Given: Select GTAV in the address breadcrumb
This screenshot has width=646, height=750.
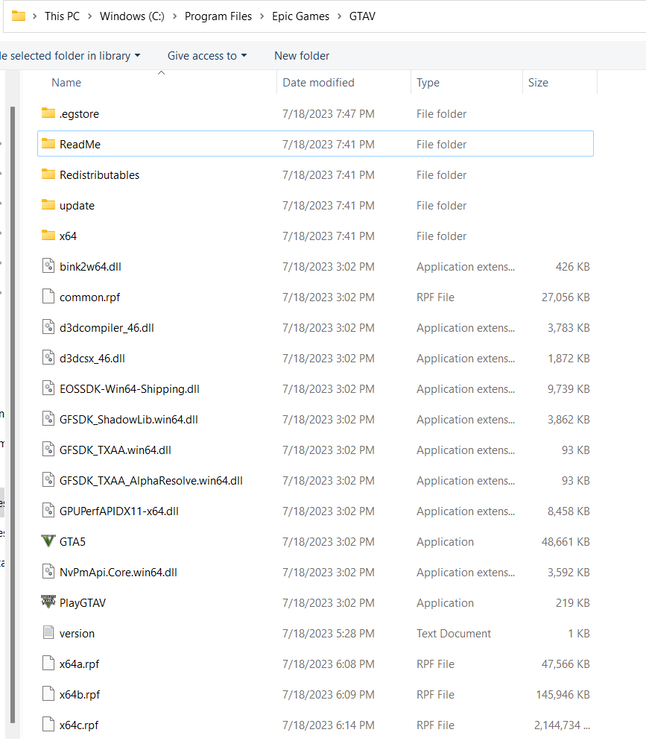Looking at the screenshot, I should point(362,16).
